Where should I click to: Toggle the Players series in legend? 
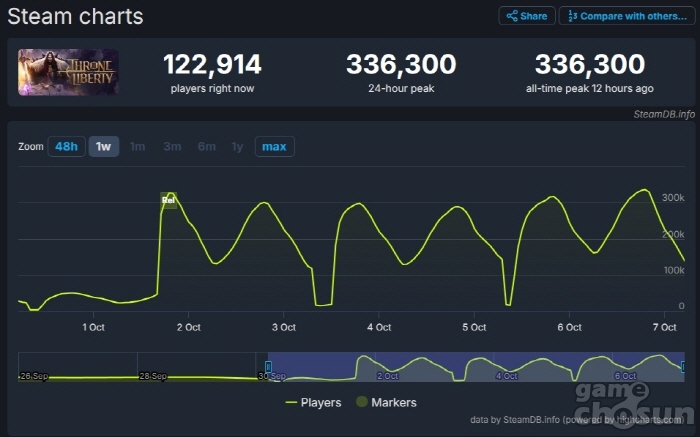click(313, 403)
